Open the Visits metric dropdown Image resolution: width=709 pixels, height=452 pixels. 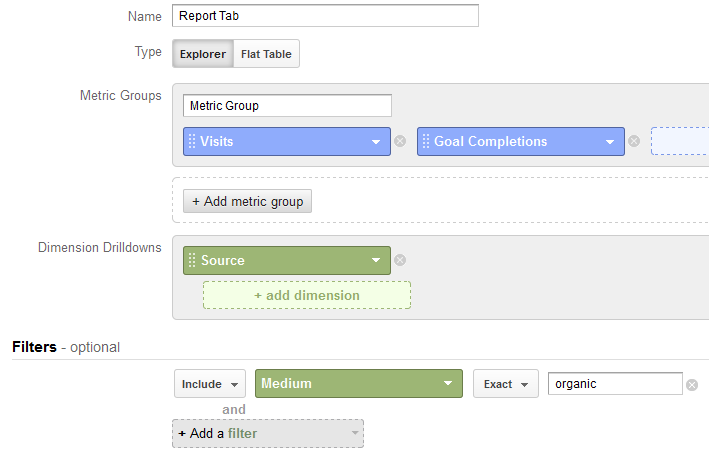point(376,142)
